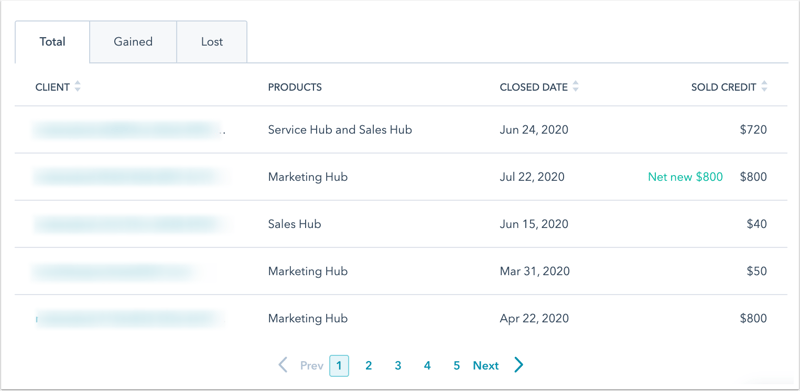Click the $720 sold credit value
Viewport: 800px width, 391px height.
click(x=754, y=130)
